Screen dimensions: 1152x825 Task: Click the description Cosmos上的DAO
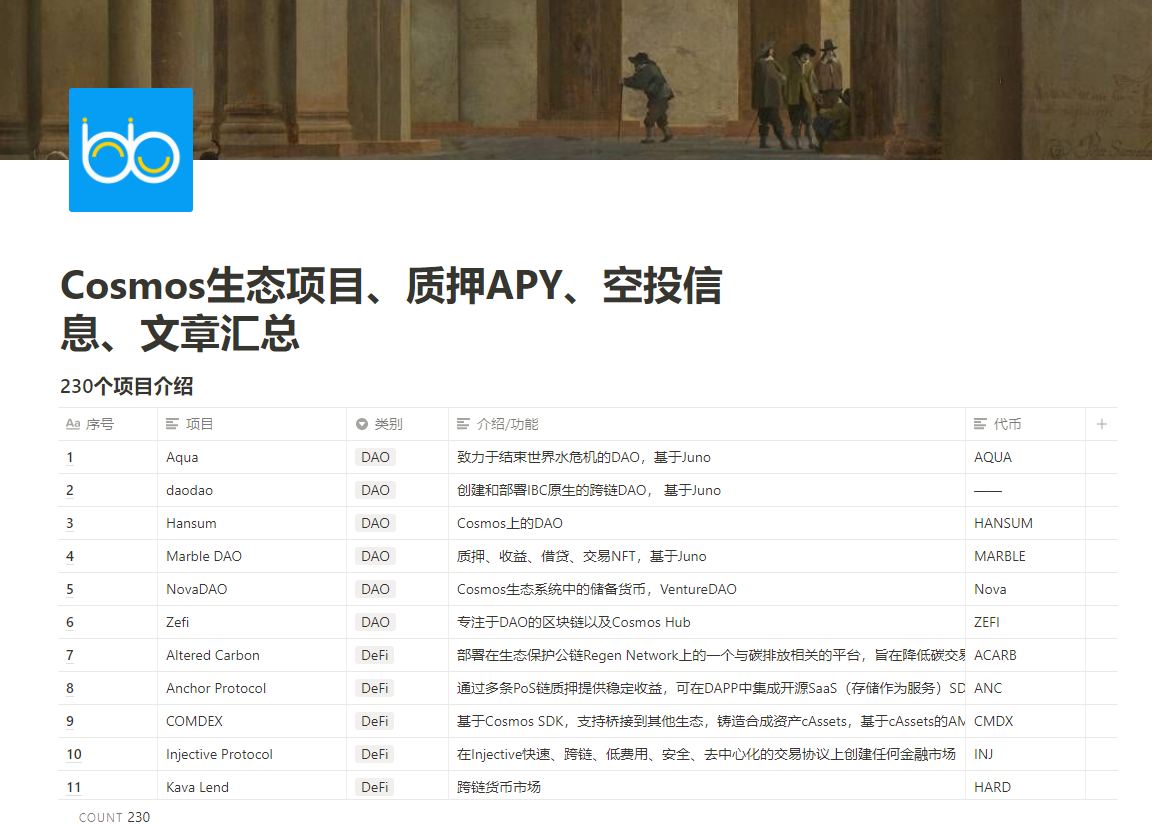[510, 523]
